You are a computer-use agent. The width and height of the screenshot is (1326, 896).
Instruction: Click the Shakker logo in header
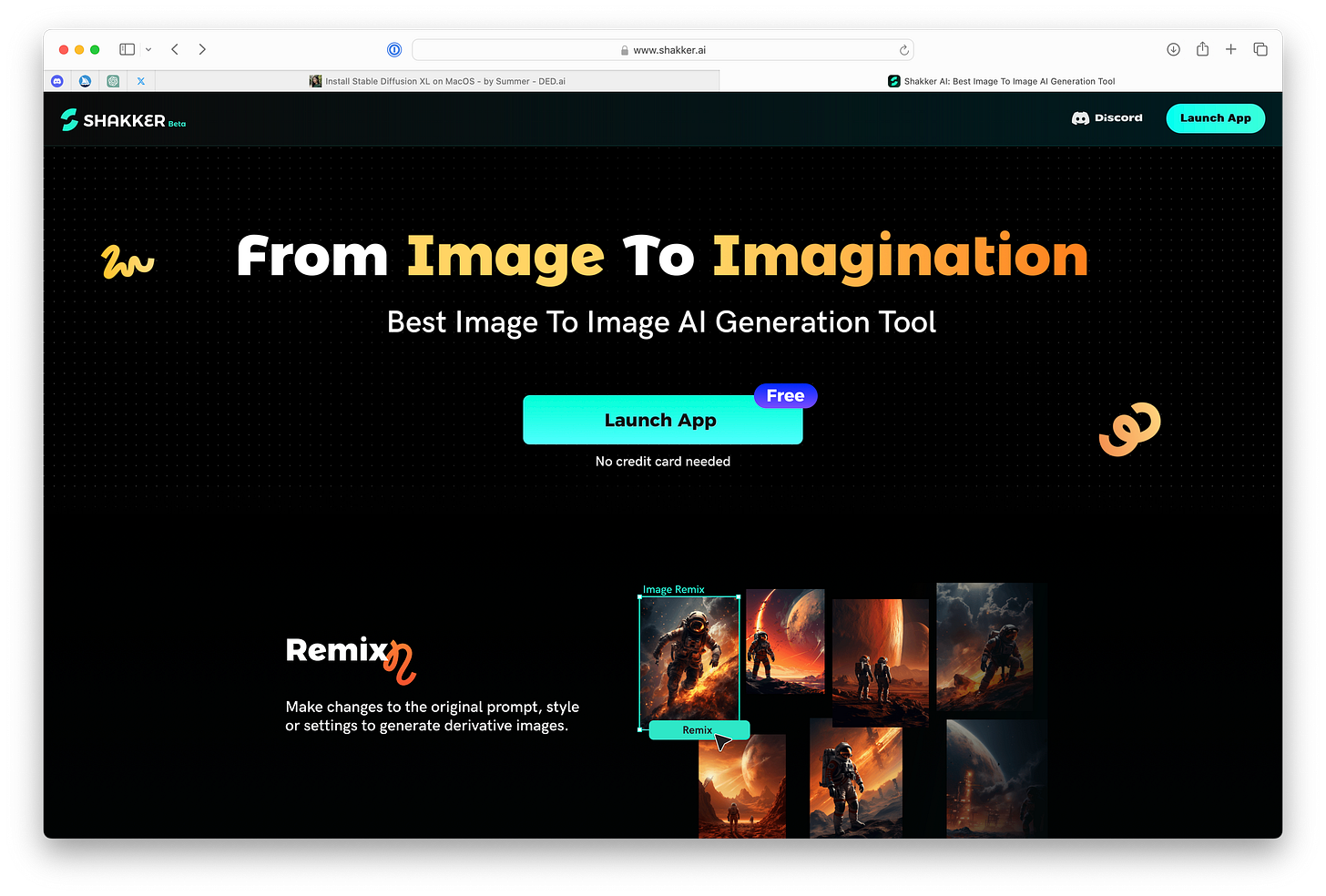click(x=123, y=119)
